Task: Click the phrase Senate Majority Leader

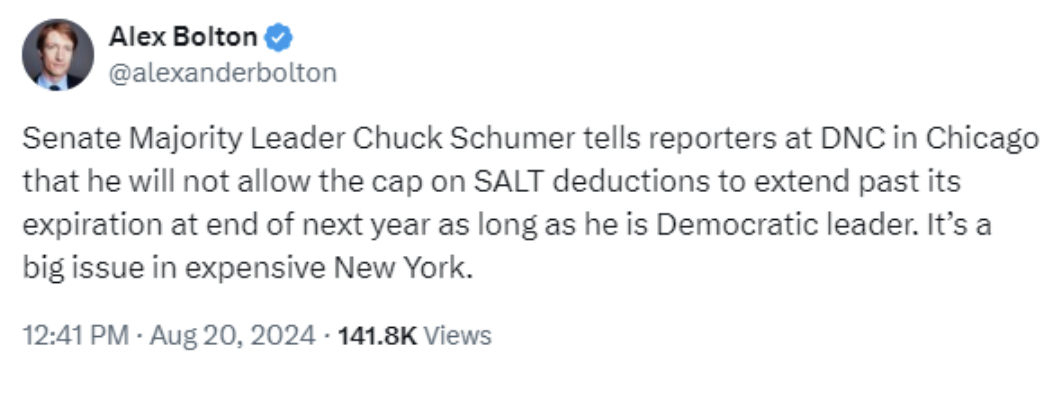Action: point(184,140)
